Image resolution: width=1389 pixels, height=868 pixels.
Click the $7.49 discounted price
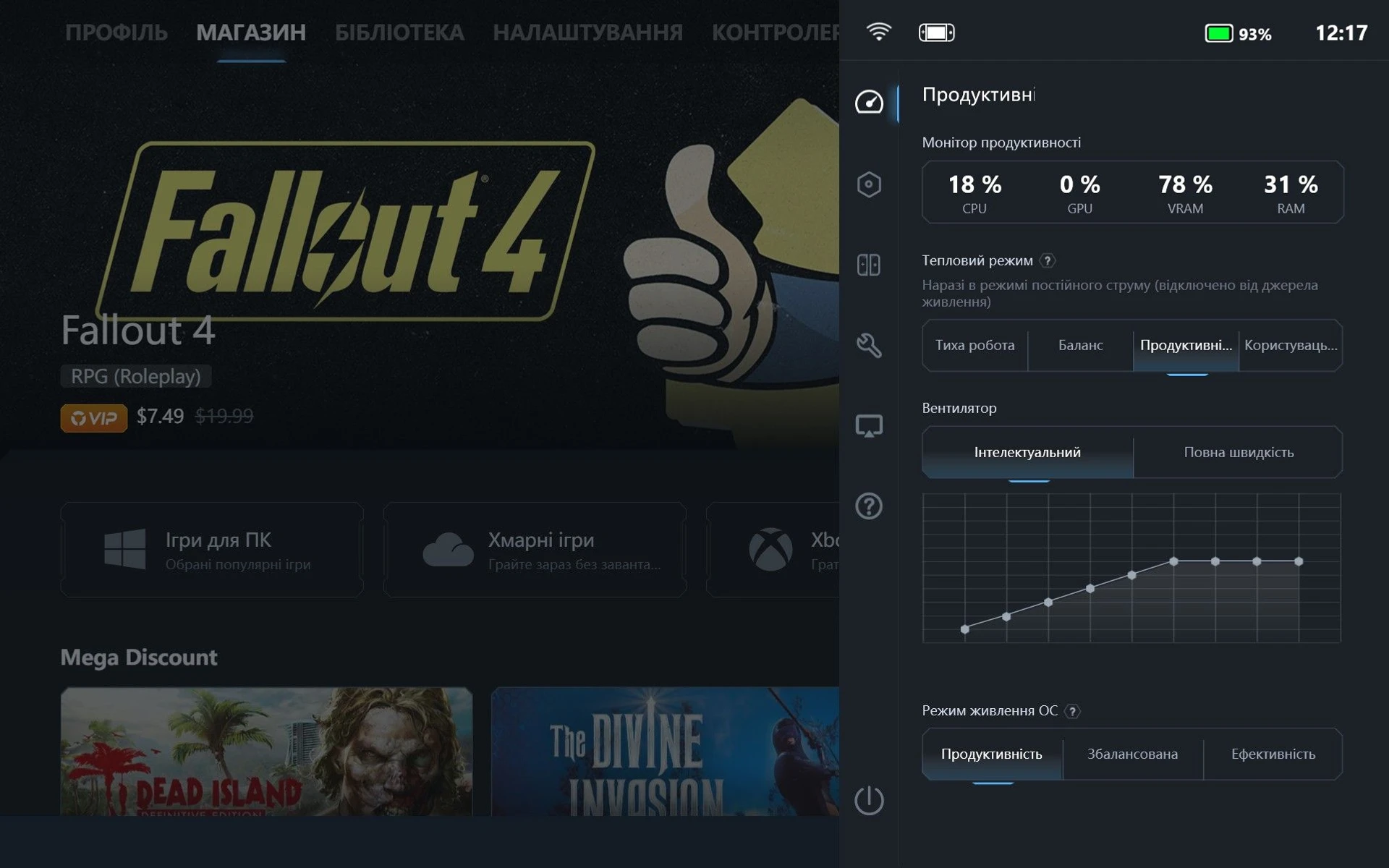pos(160,417)
